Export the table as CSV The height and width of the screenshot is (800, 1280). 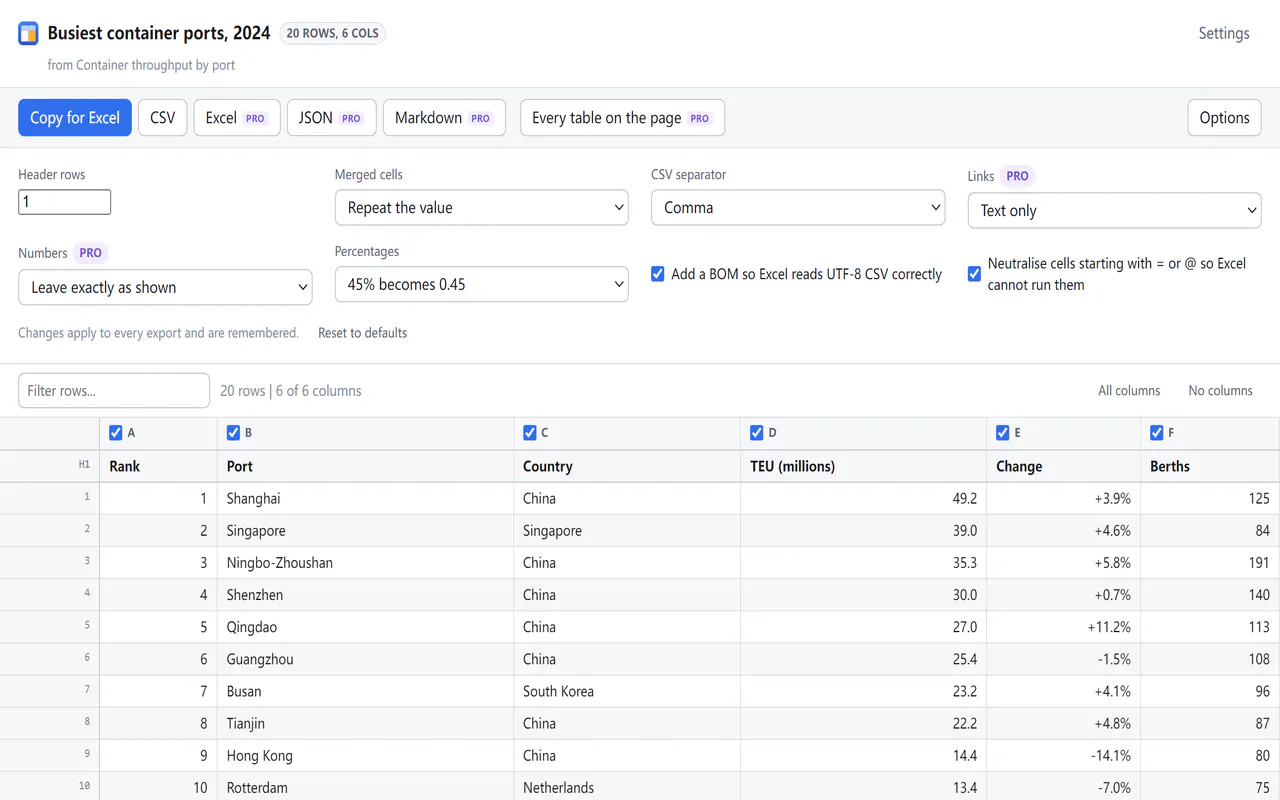(x=163, y=118)
